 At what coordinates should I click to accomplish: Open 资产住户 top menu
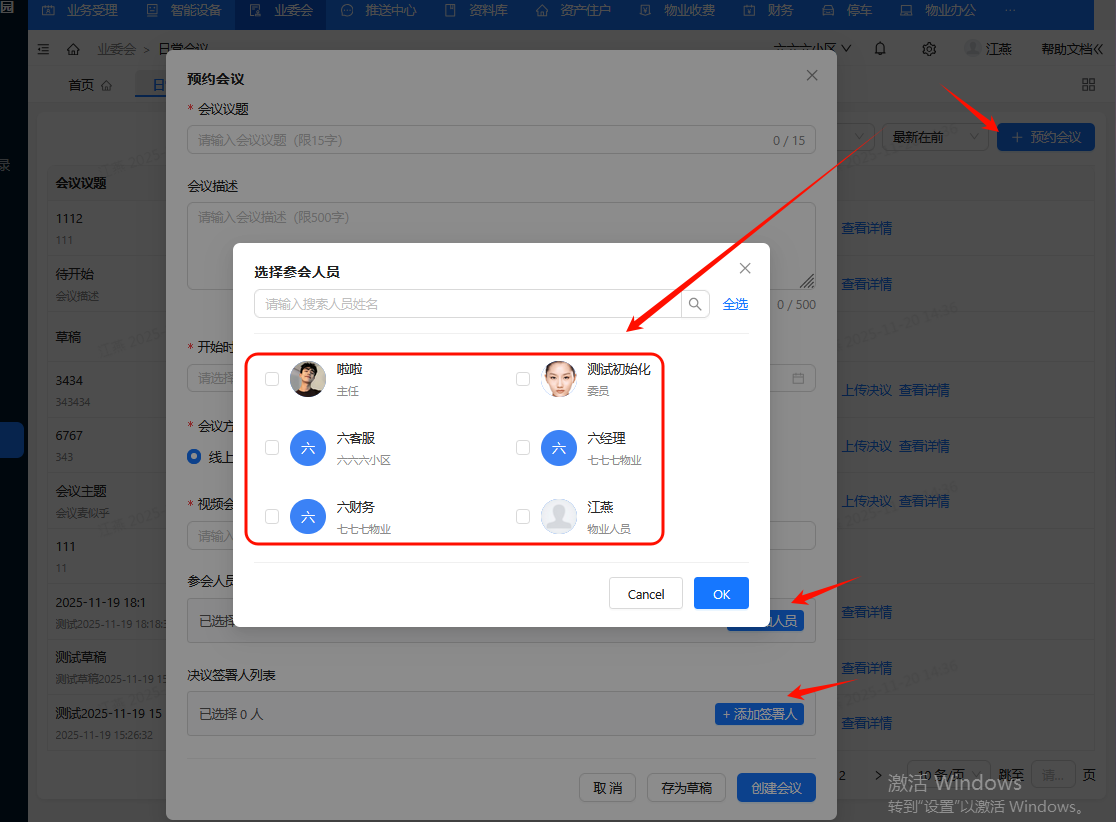[x=573, y=11]
